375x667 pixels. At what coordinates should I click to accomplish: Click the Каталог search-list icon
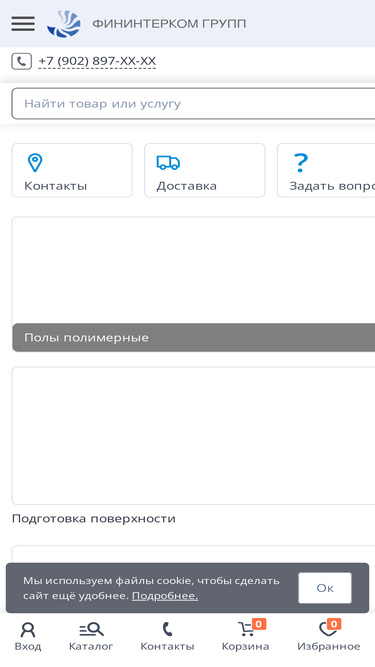tap(91, 629)
